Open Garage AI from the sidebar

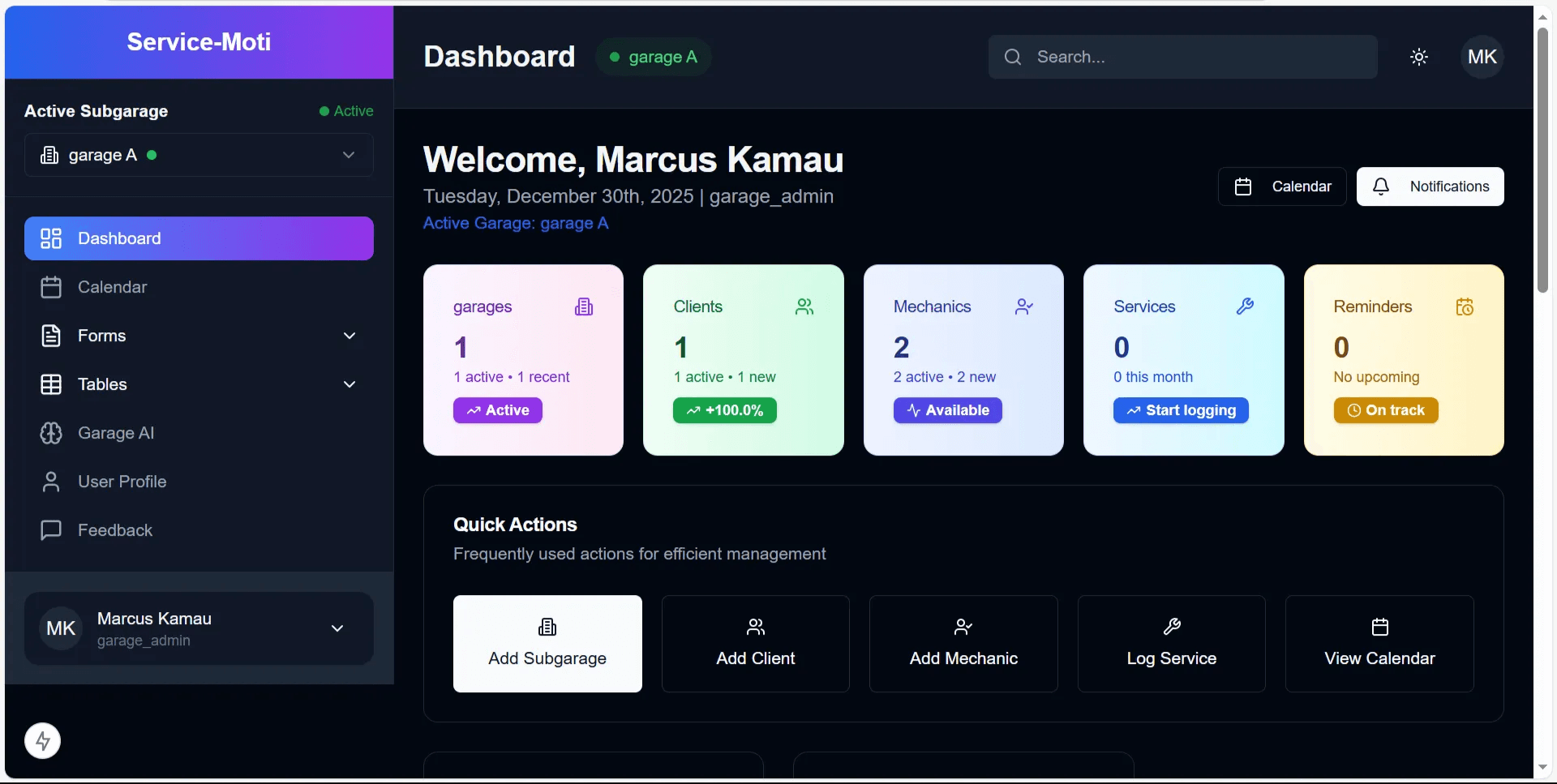click(116, 433)
